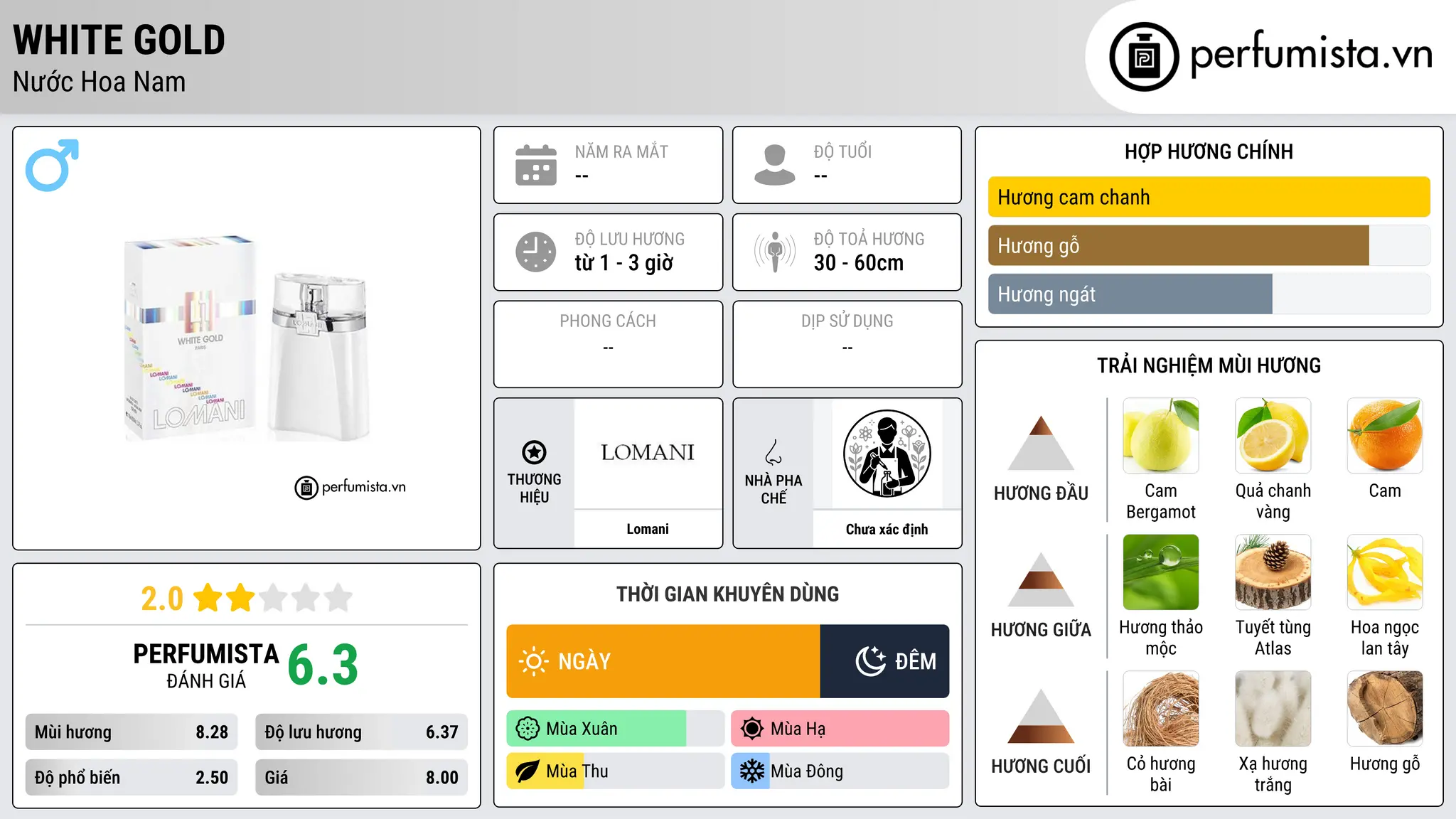Click the perfumista.vn watermark link under bottle
Viewport: 1456px width, 819px height.
coord(350,487)
